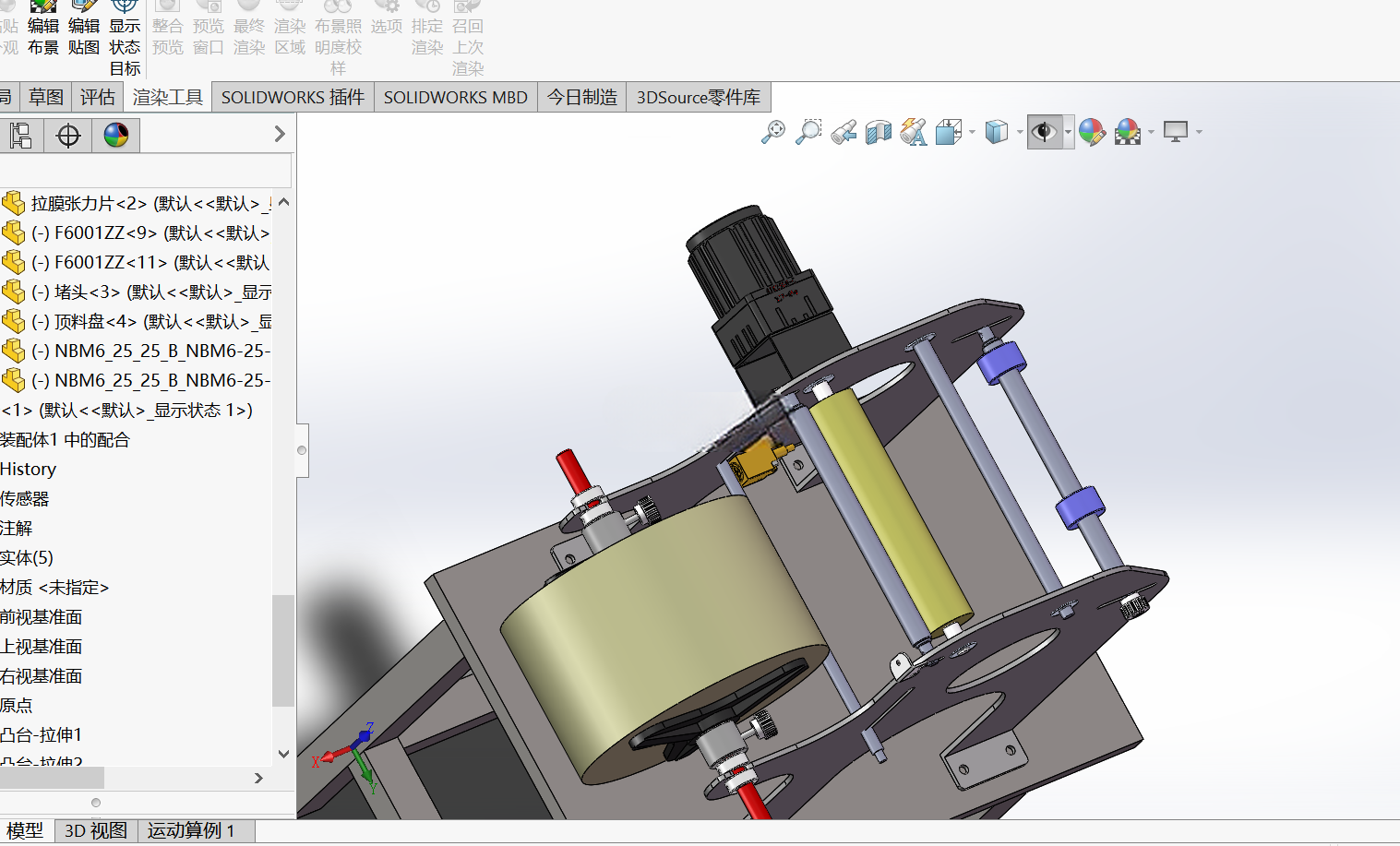Toggle the feature panel collapse handle
Image resolution: width=1400 pixels, height=846 pixels.
pyautogui.click(x=302, y=450)
